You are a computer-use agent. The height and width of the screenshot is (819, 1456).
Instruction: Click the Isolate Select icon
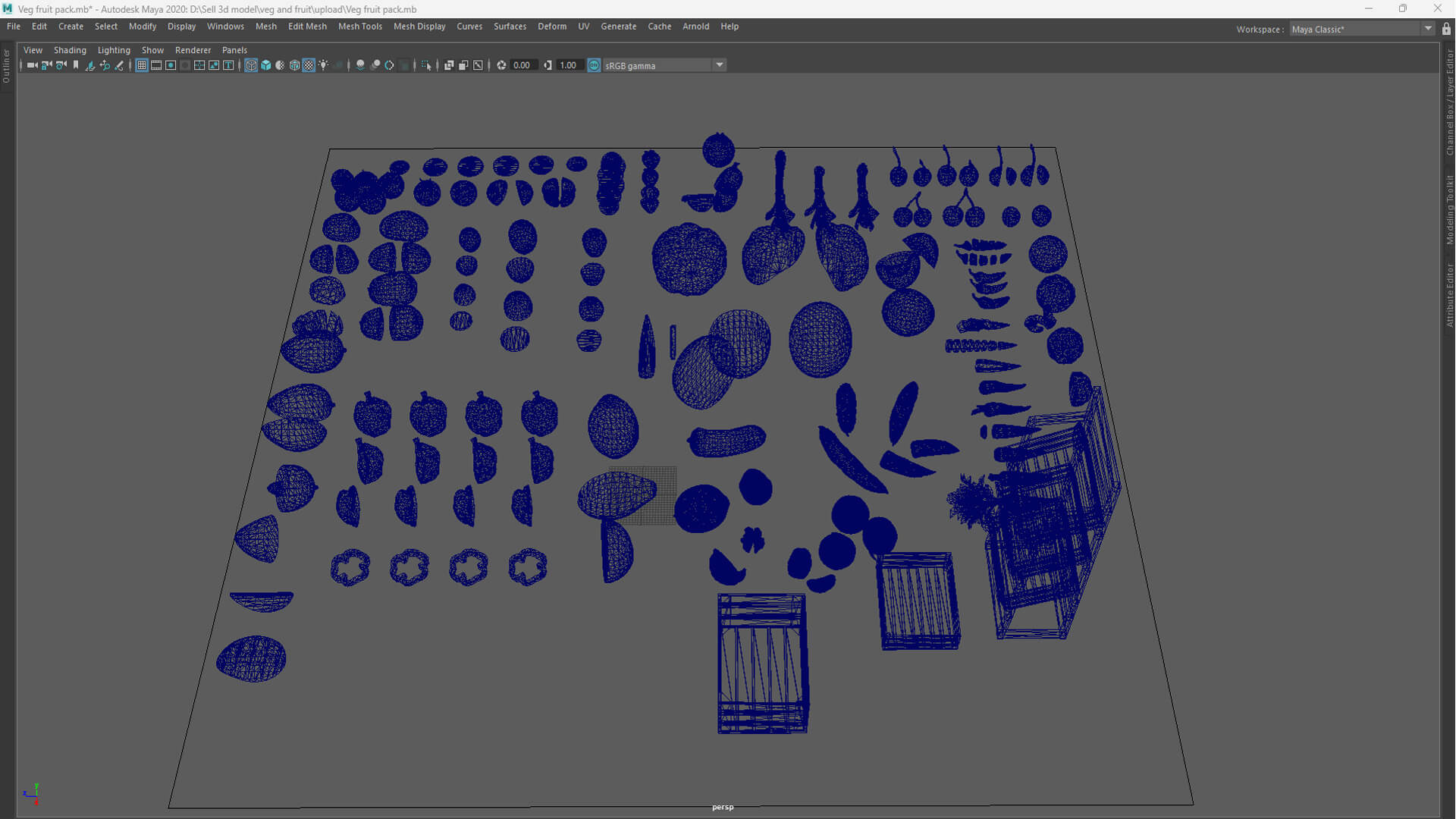point(425,65)
